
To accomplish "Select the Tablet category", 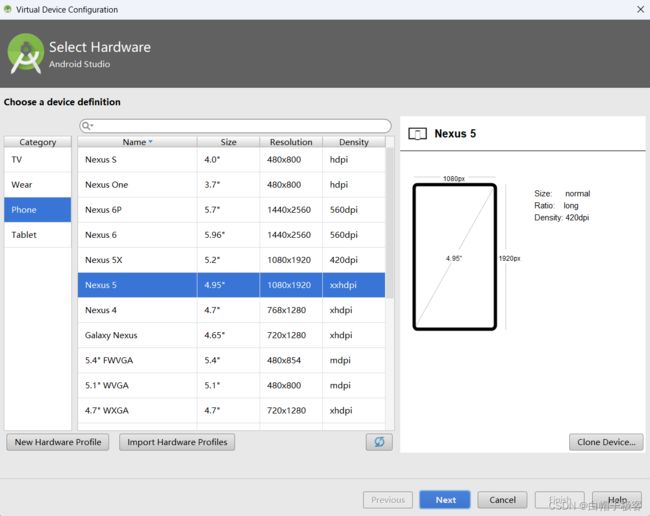I will pos(38,235).
